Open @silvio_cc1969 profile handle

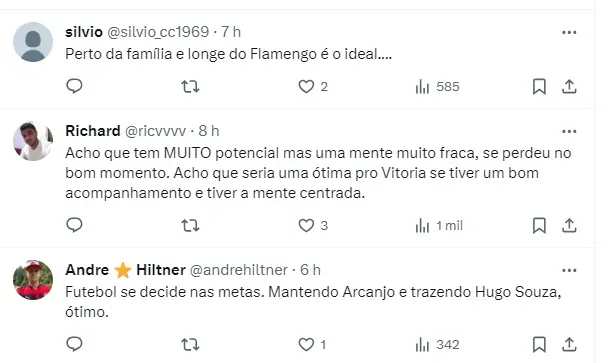click(x=158, y=32)
